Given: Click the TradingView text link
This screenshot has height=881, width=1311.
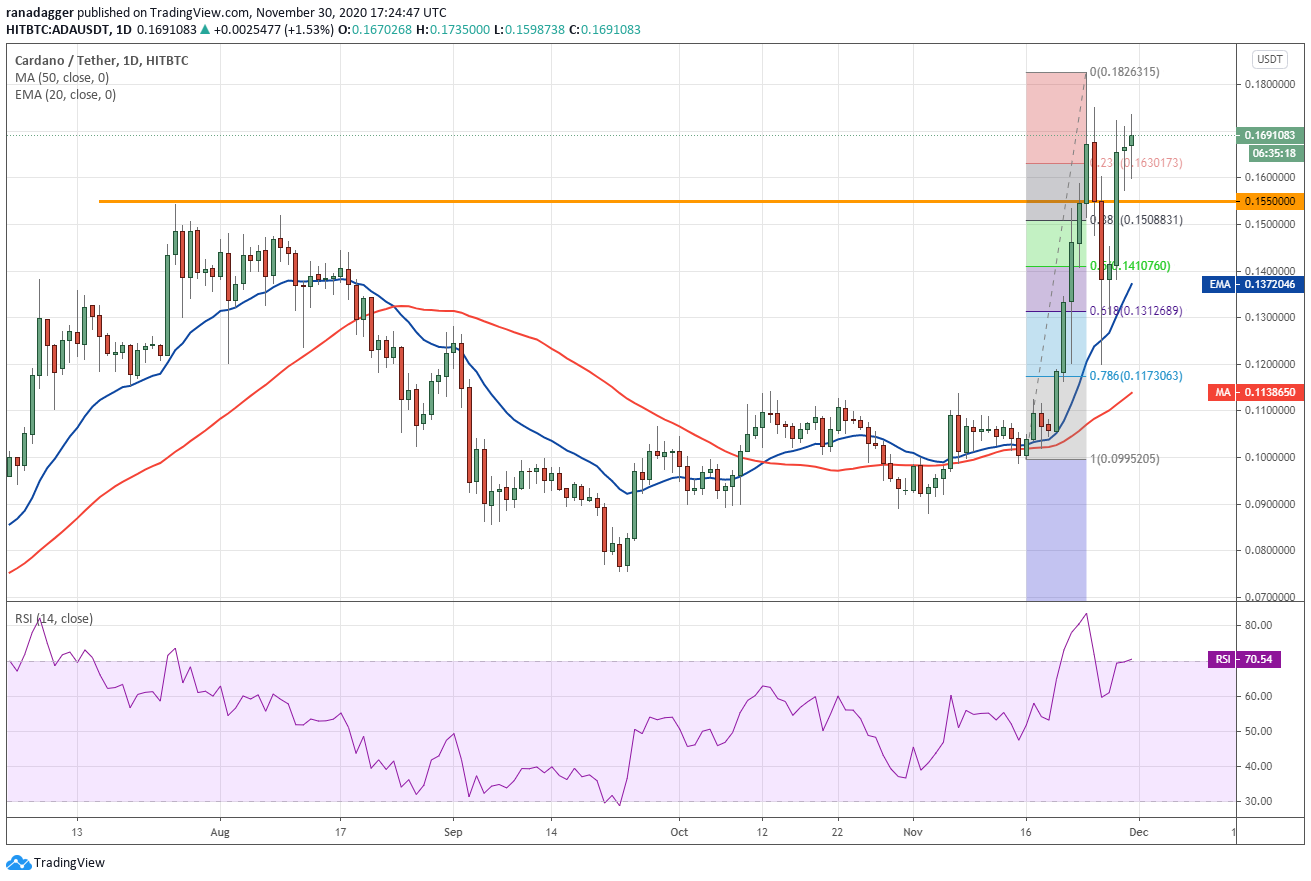Looking at the screenshot, I should pyautogui.click(x=69, y=863).
